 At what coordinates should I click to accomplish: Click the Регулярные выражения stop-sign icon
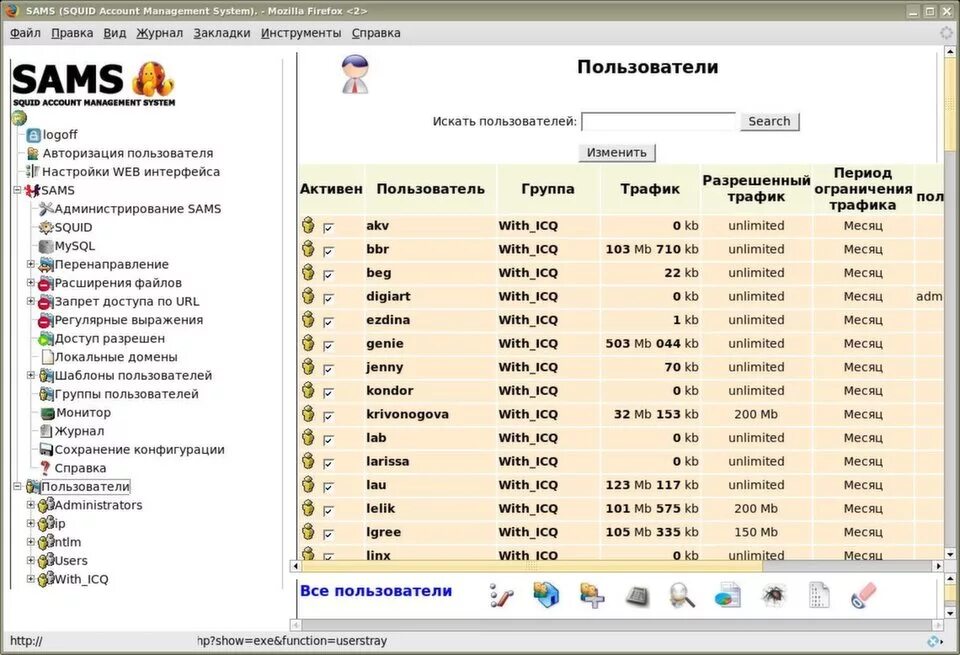tap(46, 320)
